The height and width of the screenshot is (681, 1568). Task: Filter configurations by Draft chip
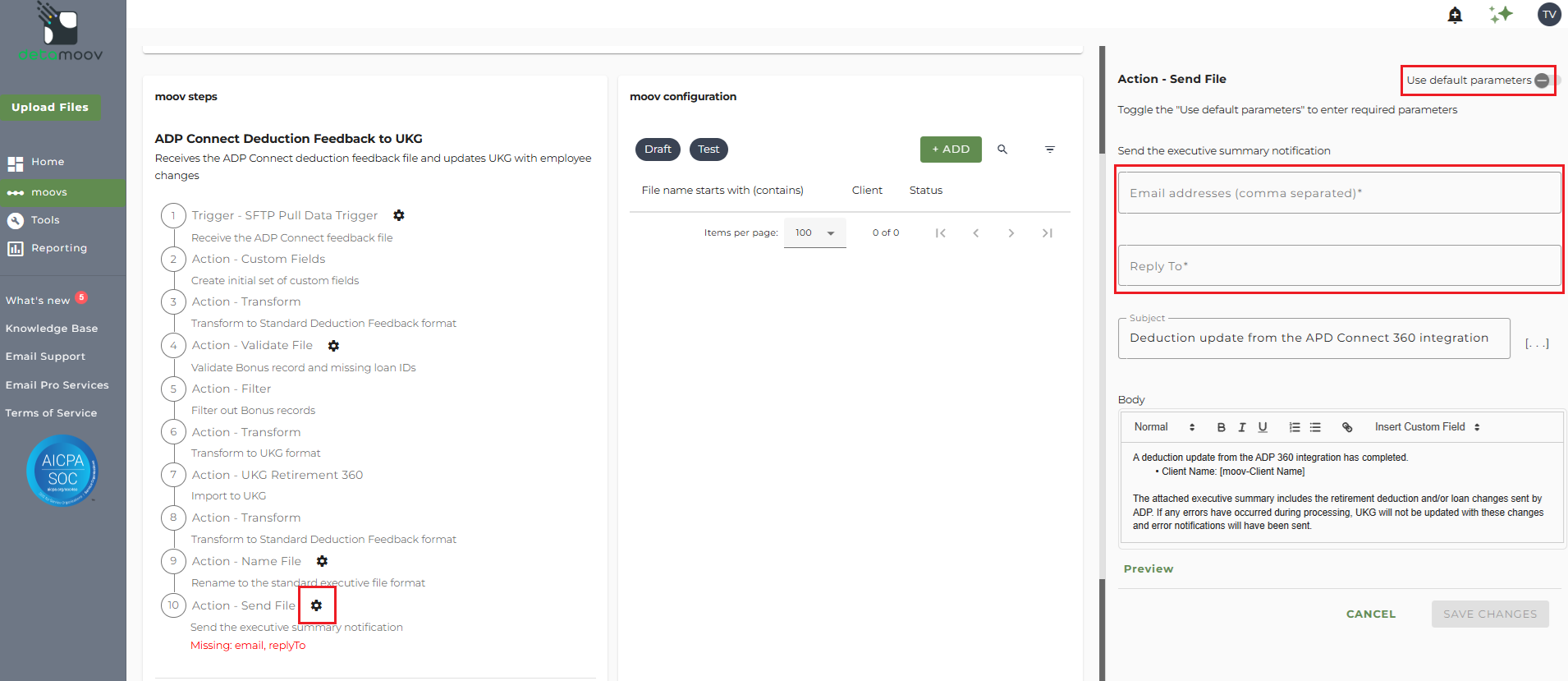658,150
